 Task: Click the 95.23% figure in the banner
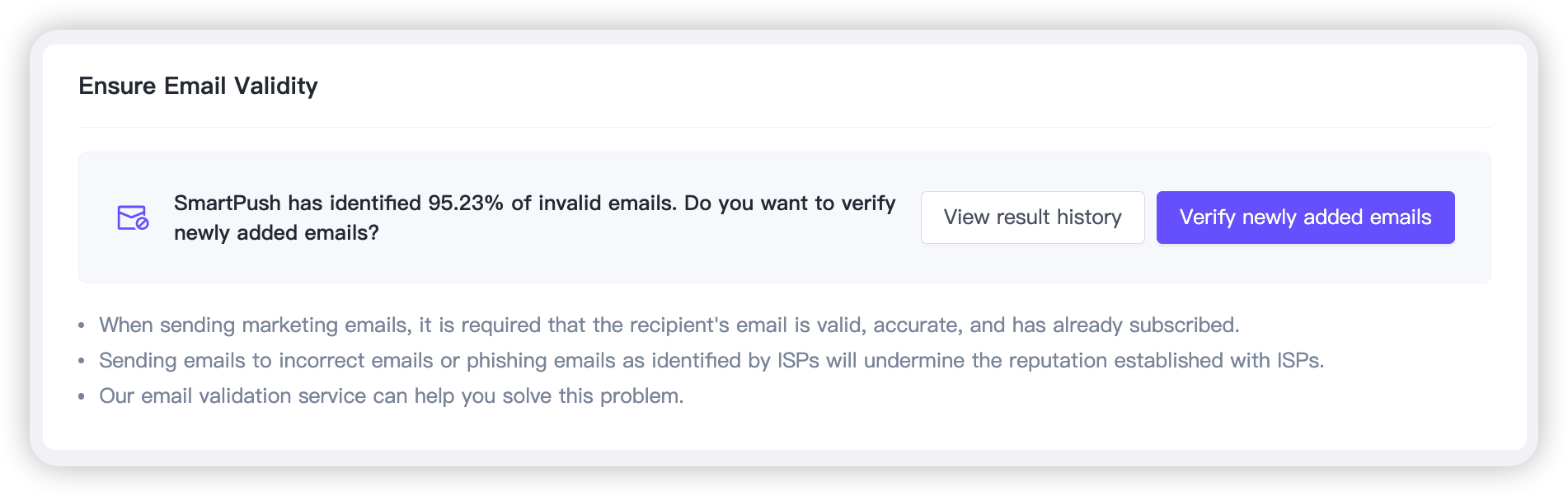(x=466, y=204)
